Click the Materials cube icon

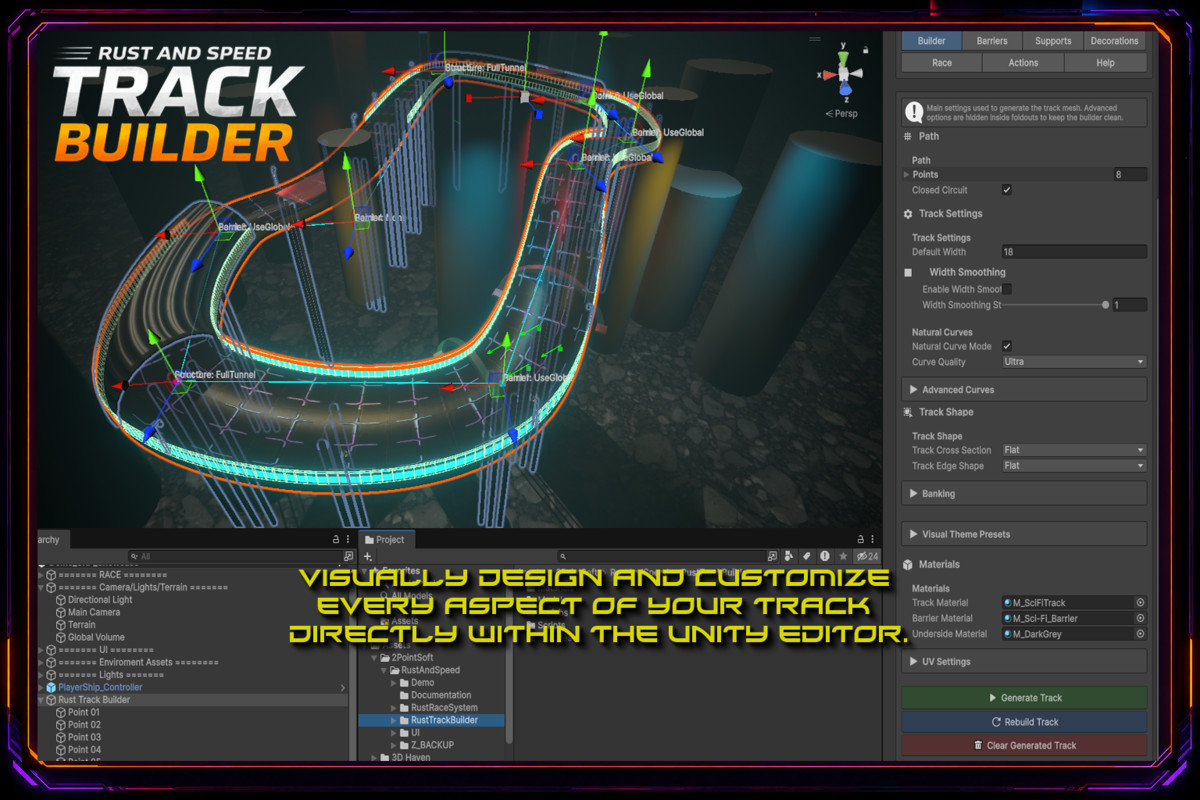pyautogui.click(x=908, y=564)
